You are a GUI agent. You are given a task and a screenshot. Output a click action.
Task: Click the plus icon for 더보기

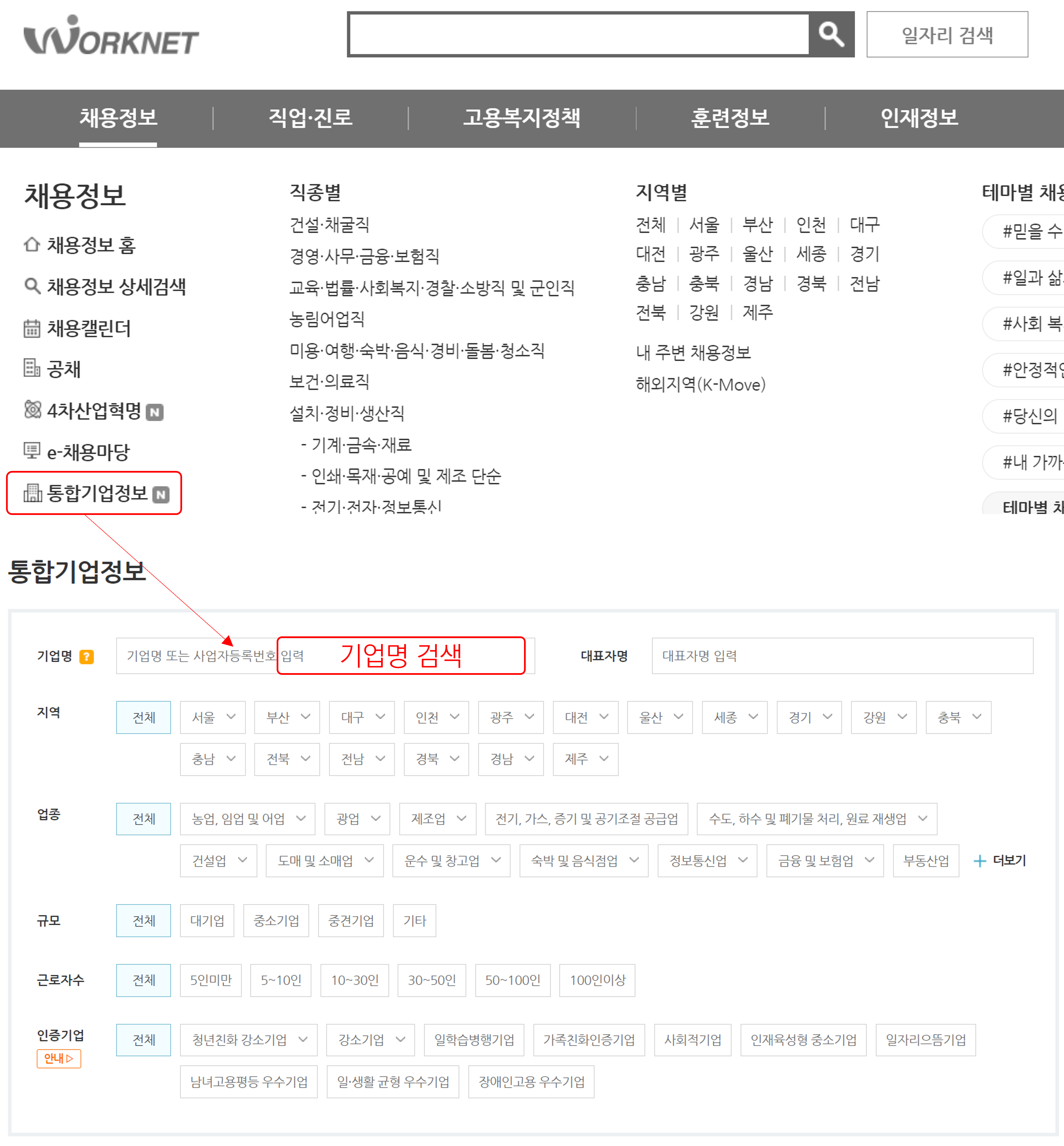pos(979,861)
